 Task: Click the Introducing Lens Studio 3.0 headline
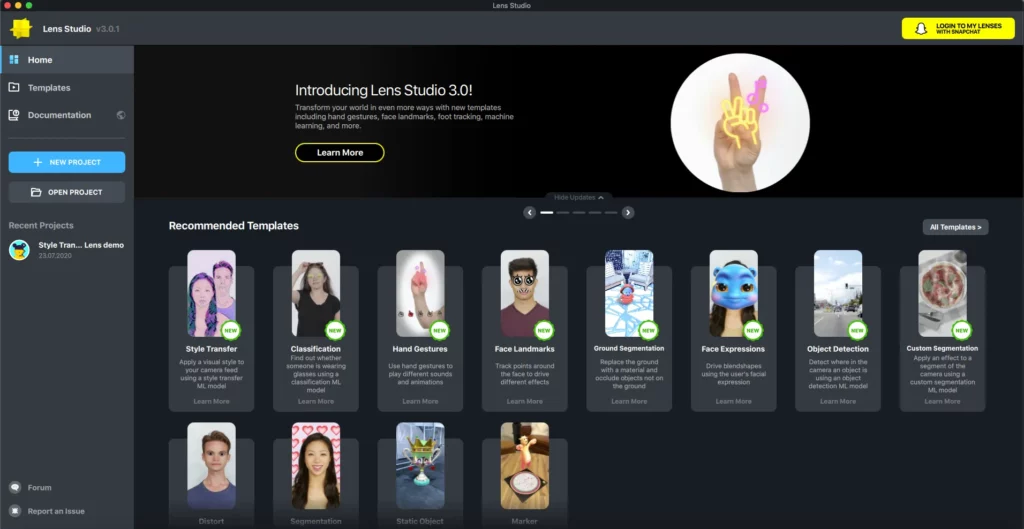click(383, 91)
